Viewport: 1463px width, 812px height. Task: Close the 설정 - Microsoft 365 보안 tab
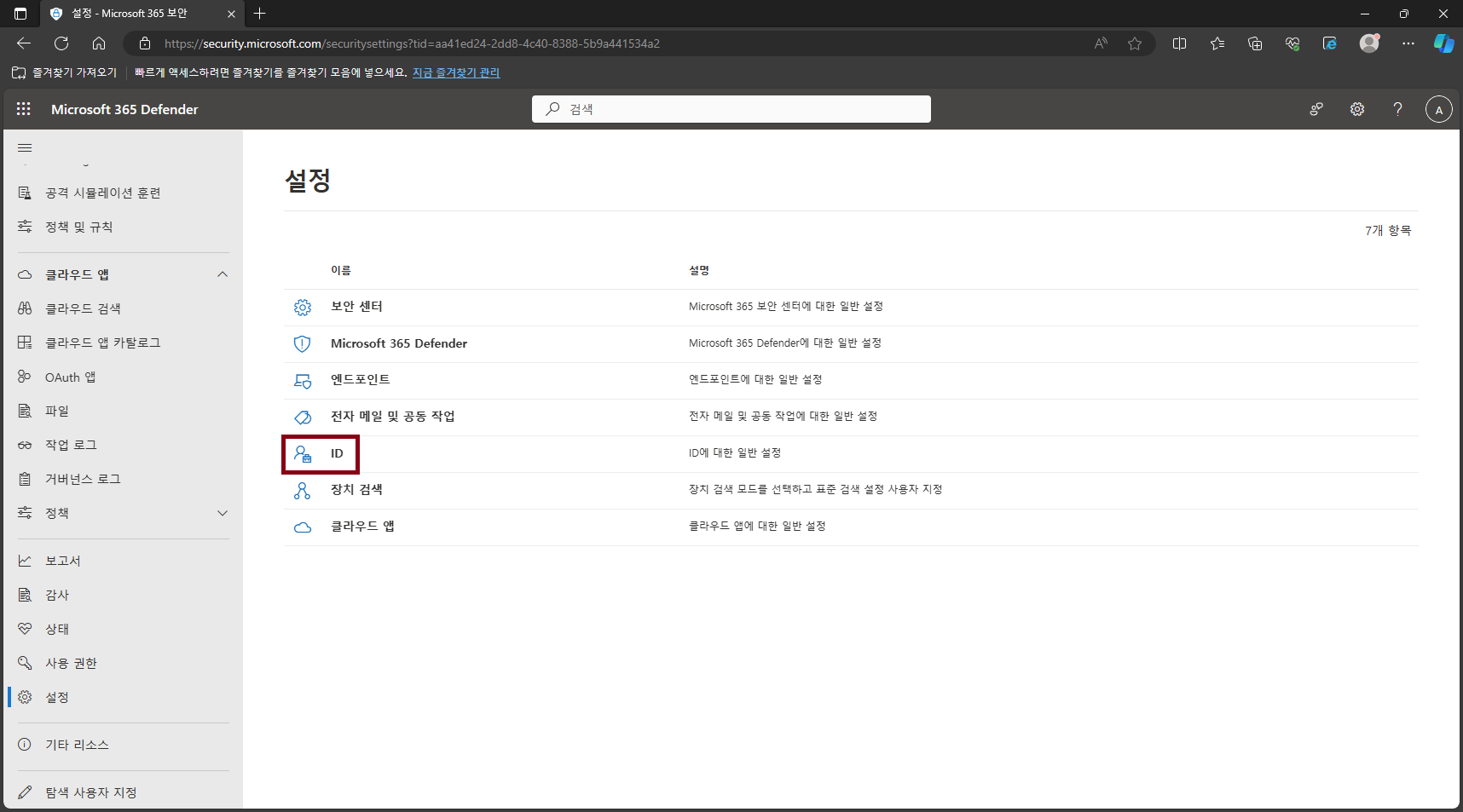coord(231,14)
